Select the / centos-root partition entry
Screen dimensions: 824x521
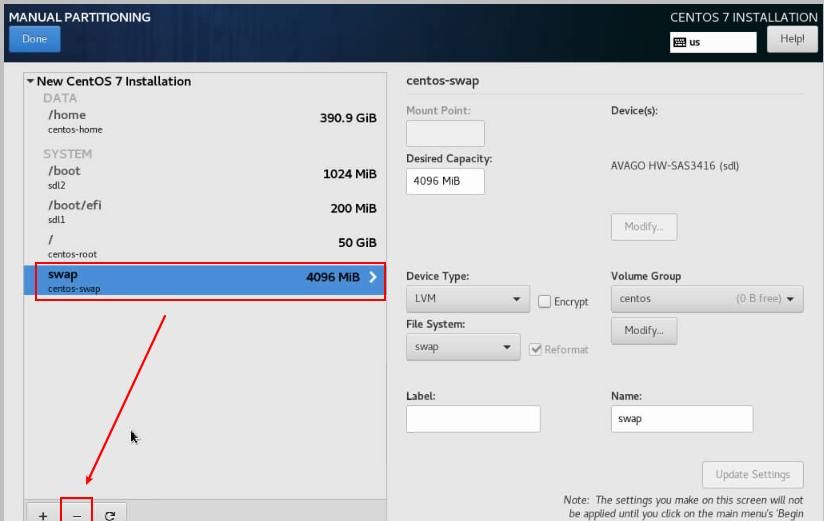[x=204, y=245]
